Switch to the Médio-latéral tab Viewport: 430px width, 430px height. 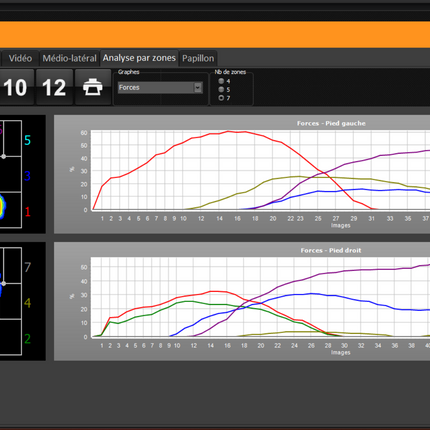[x=69, y=58]
